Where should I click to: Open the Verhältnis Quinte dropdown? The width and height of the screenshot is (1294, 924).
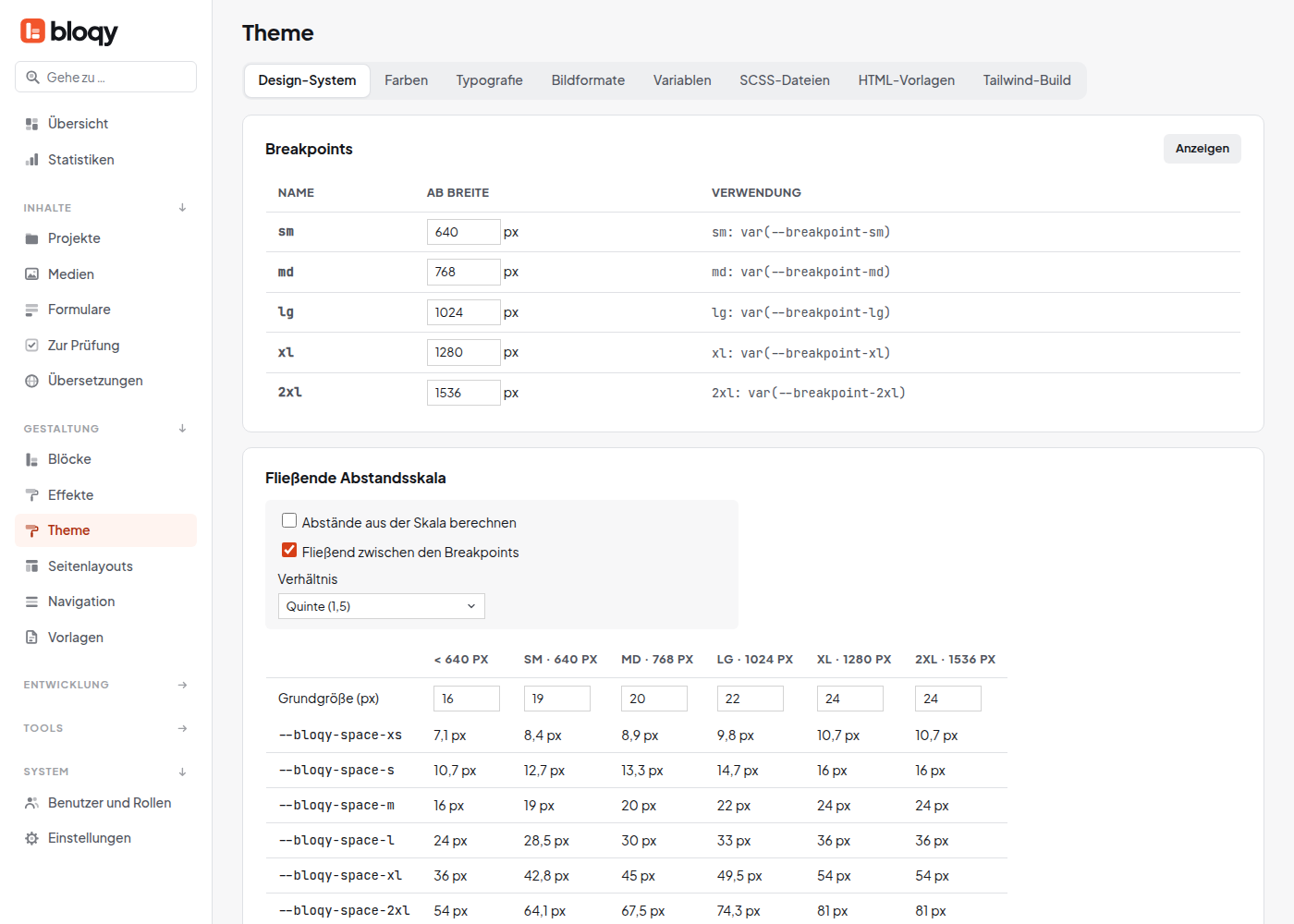382,606
